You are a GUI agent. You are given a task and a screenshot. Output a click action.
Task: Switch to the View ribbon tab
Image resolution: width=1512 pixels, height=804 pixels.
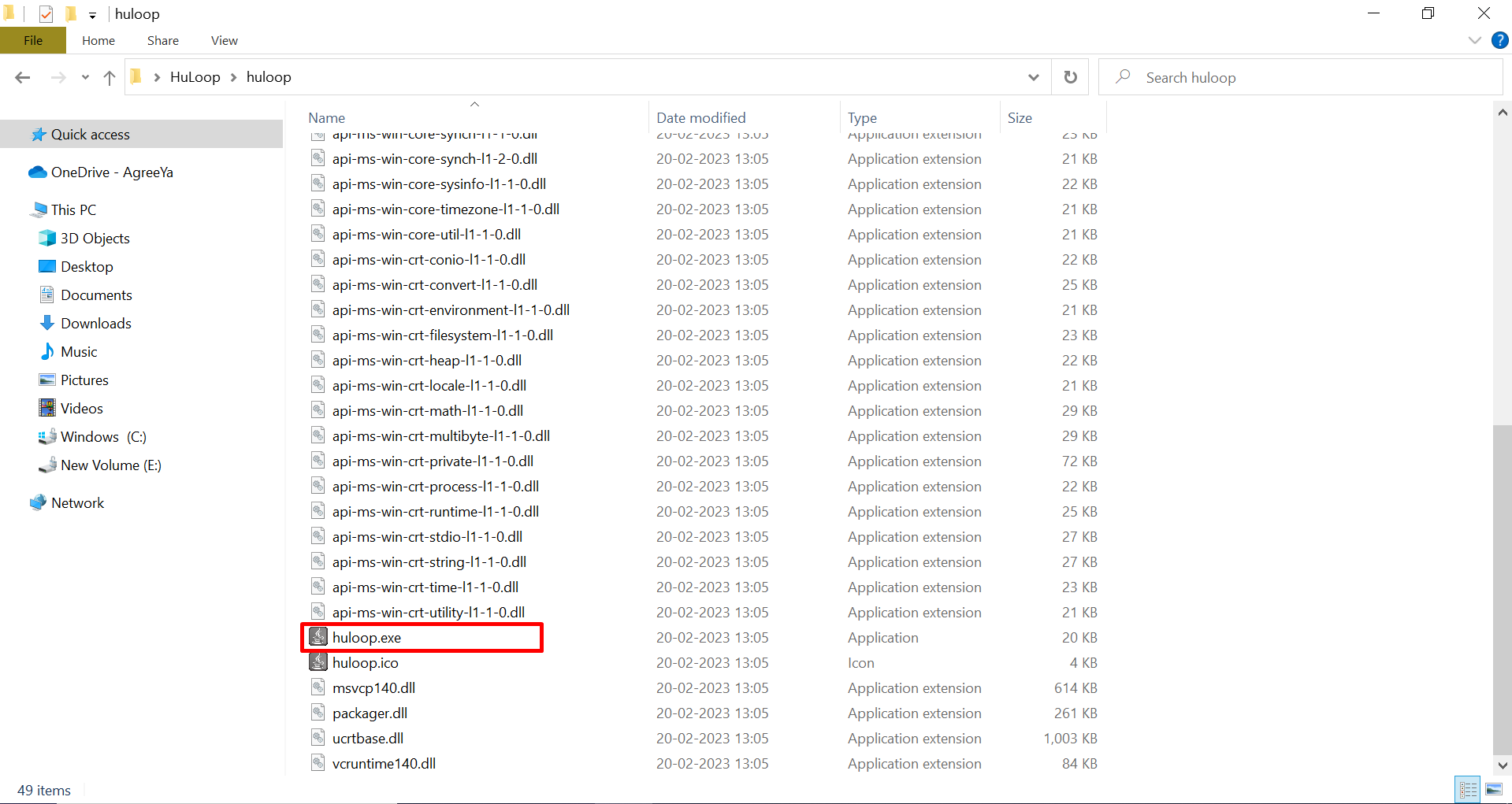[x=224, y=40]
